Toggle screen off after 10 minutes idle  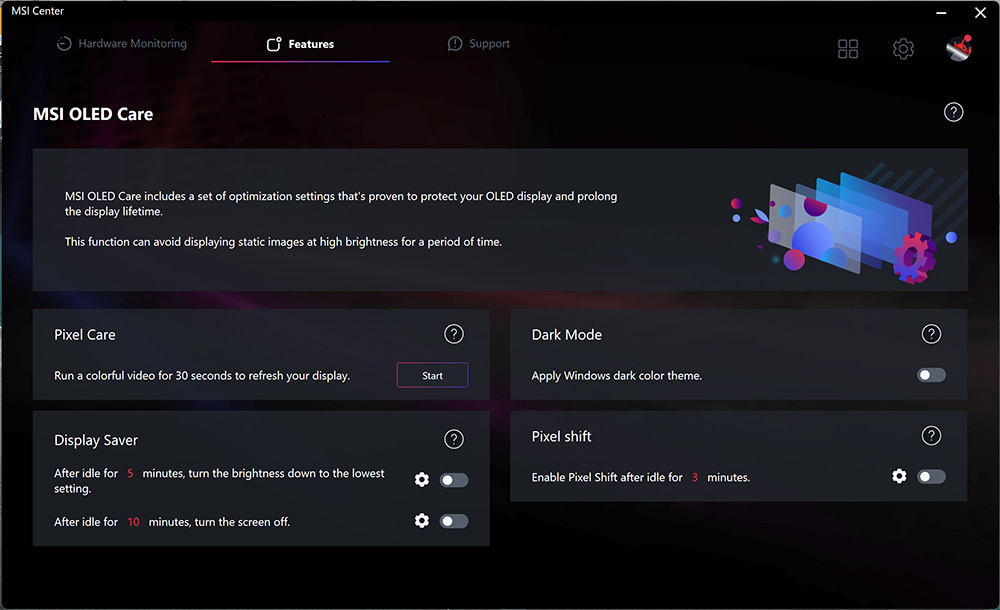click(454, 521)
